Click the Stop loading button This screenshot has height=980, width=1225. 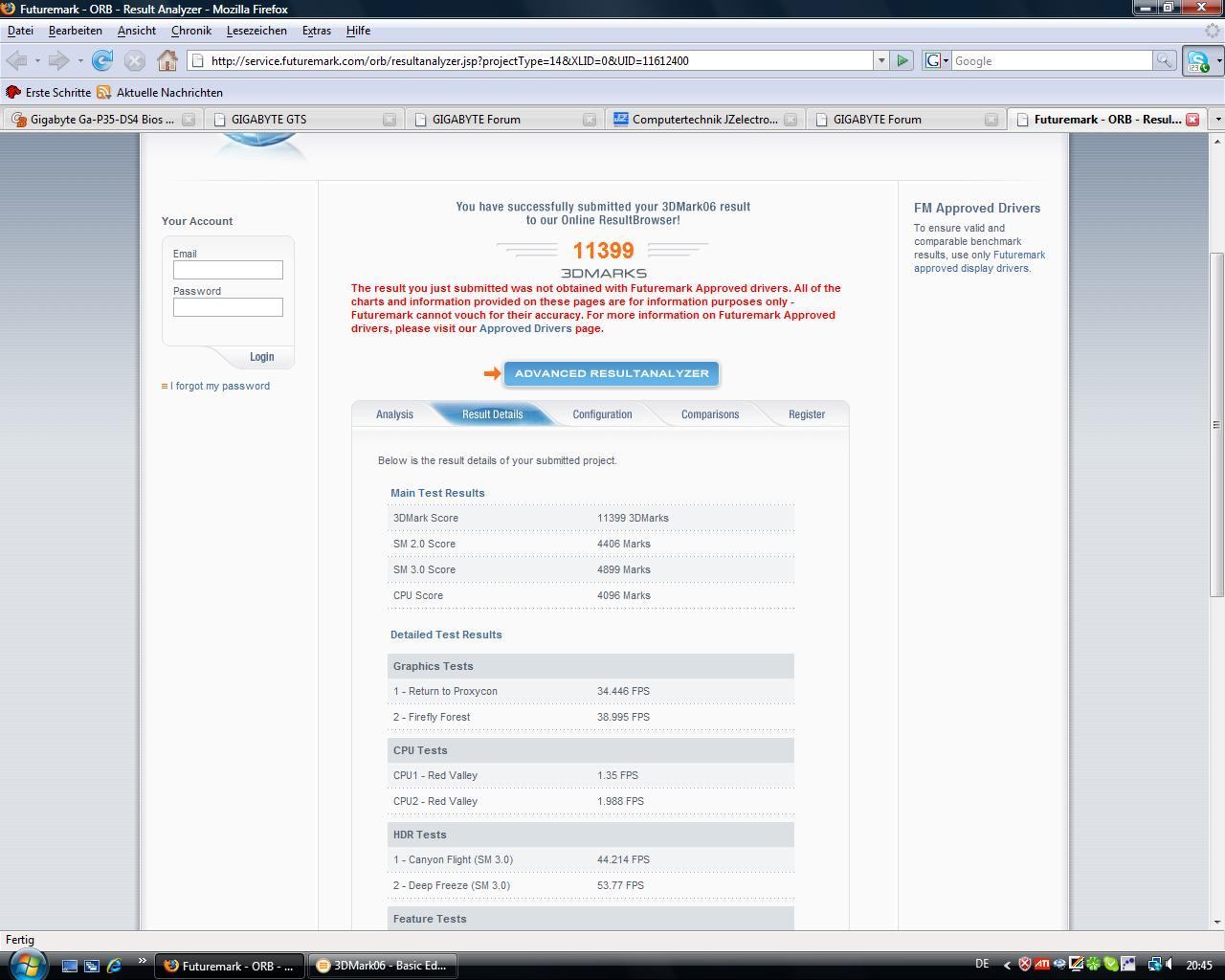[135, 60]
